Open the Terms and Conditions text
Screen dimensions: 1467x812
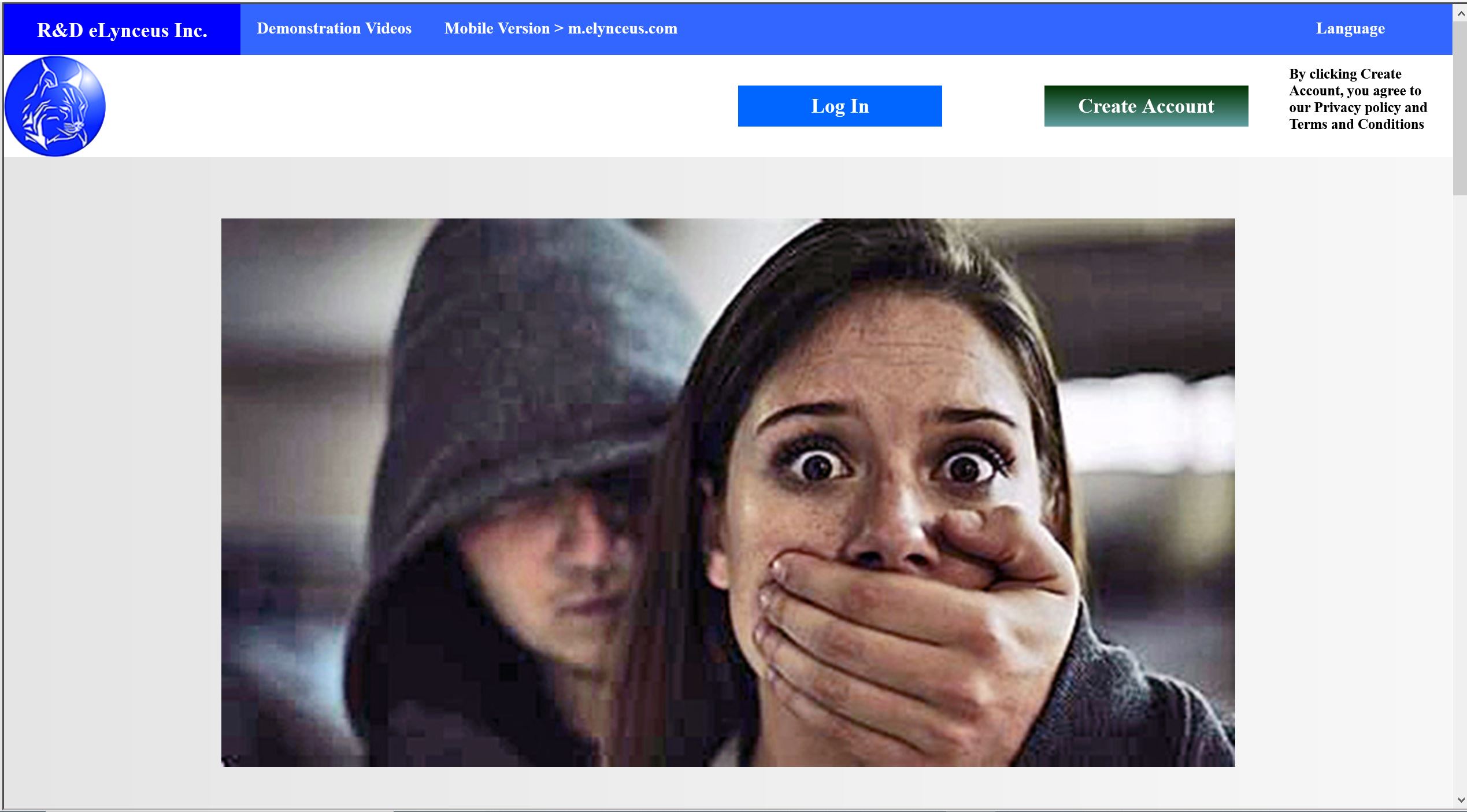(1357, 124)
